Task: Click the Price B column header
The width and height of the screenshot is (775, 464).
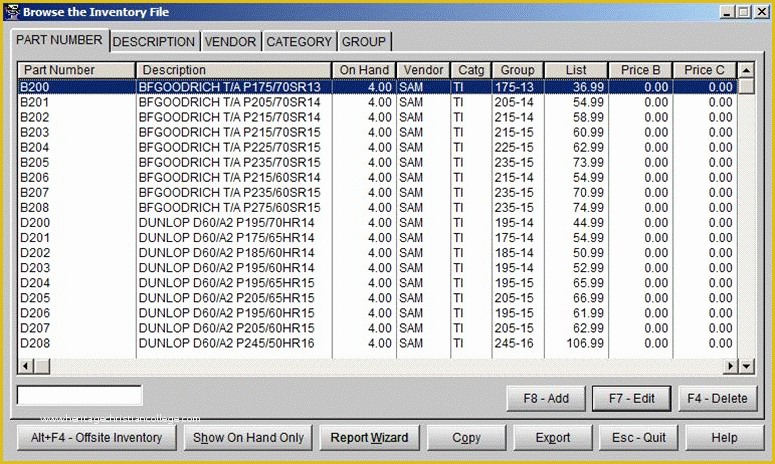Action: click(x=641, y=70)
